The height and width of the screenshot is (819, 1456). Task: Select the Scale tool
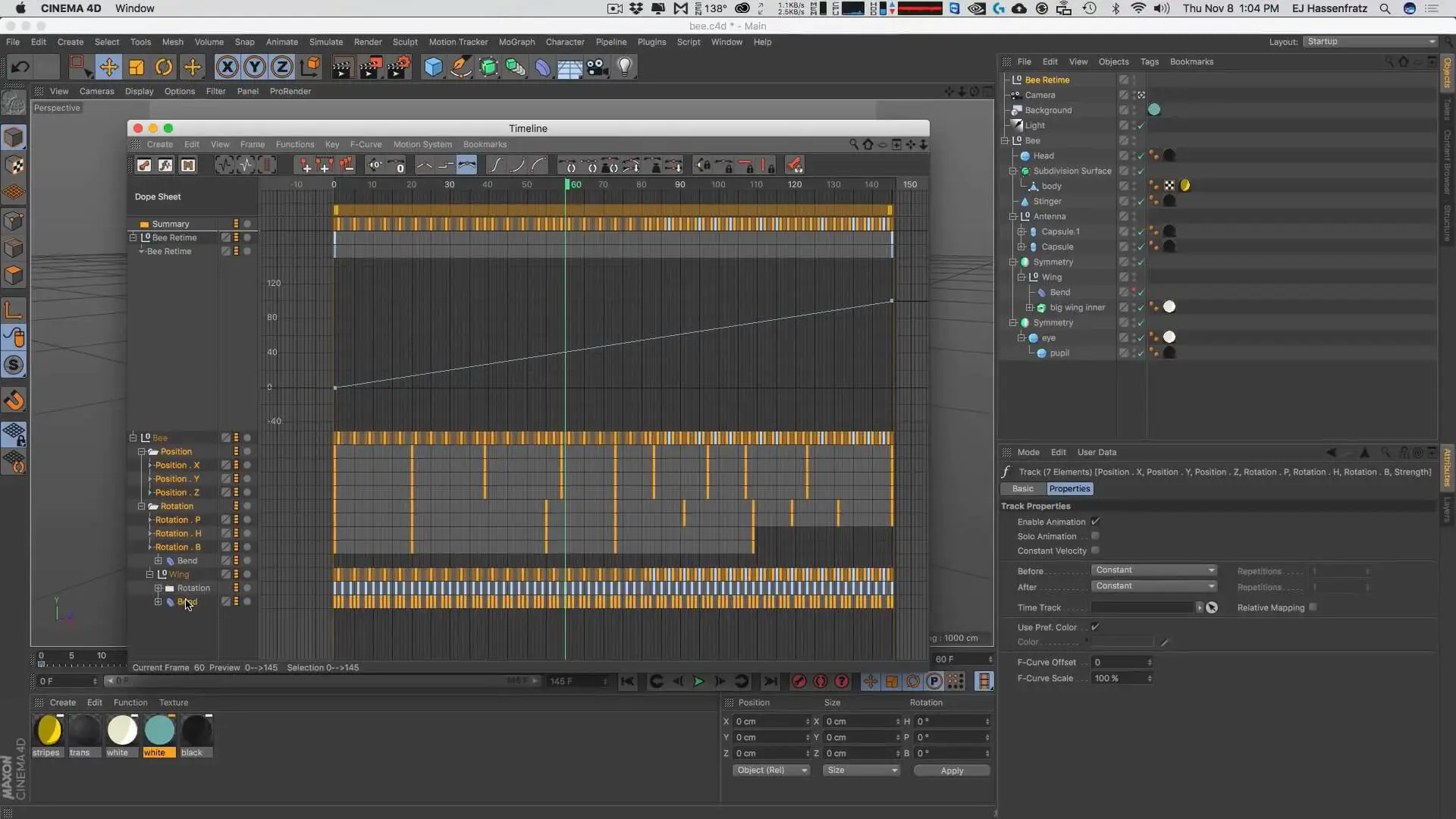(136, 67)
